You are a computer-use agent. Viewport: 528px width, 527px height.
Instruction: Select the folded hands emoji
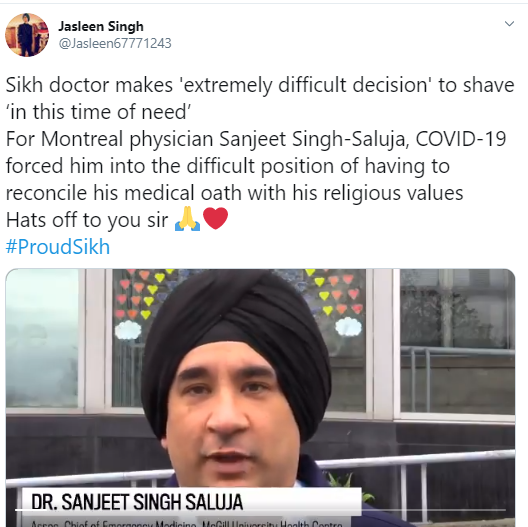(188, 219)
